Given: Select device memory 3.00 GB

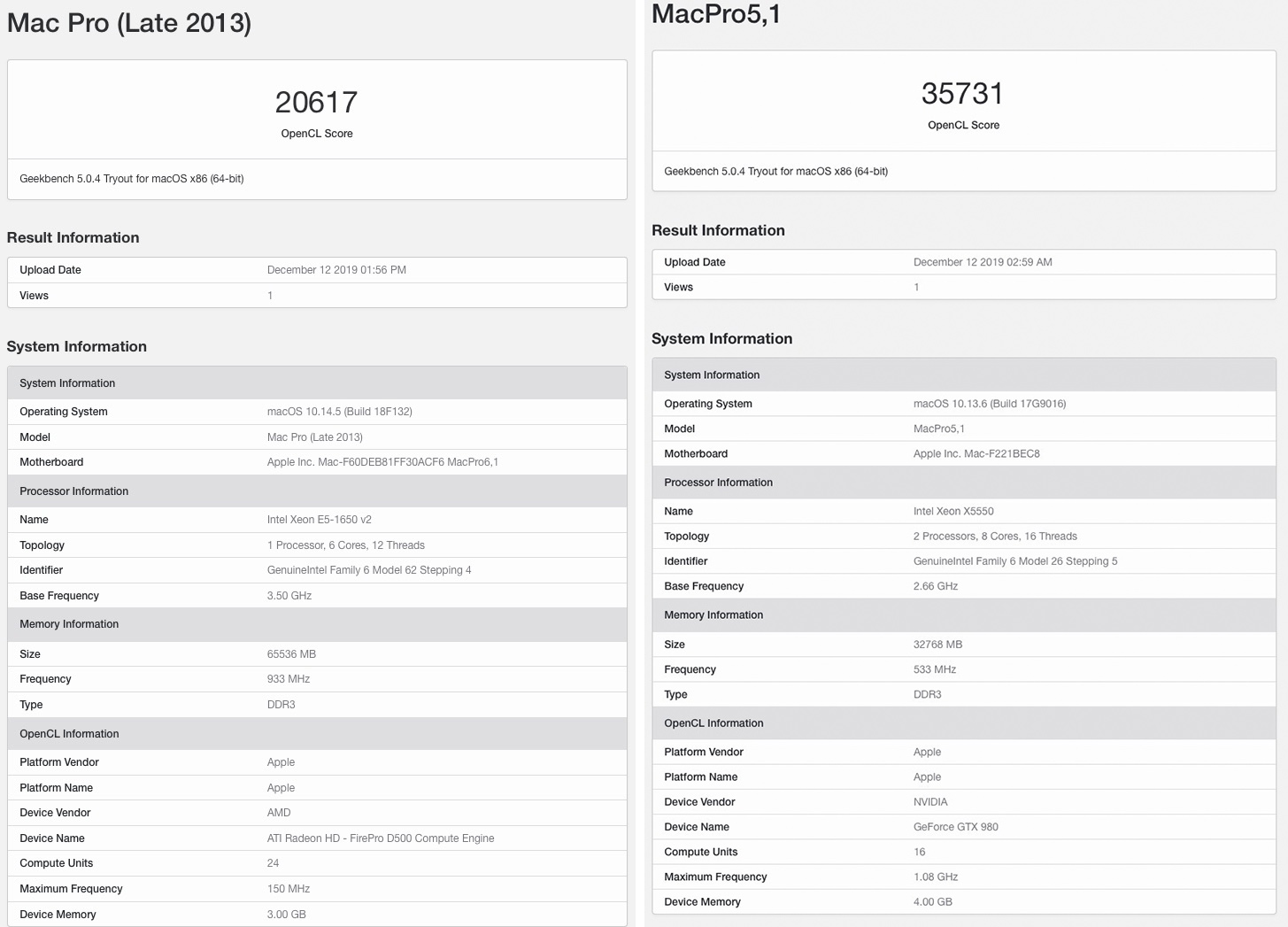Looking at the screenshot, I should (x=287, y=915).
